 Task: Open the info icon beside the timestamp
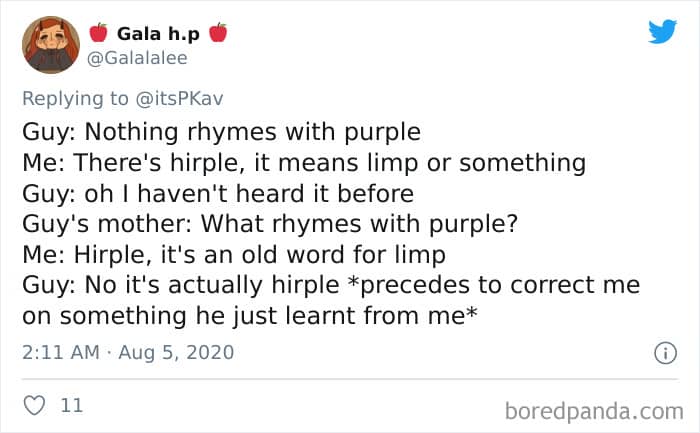661,352
